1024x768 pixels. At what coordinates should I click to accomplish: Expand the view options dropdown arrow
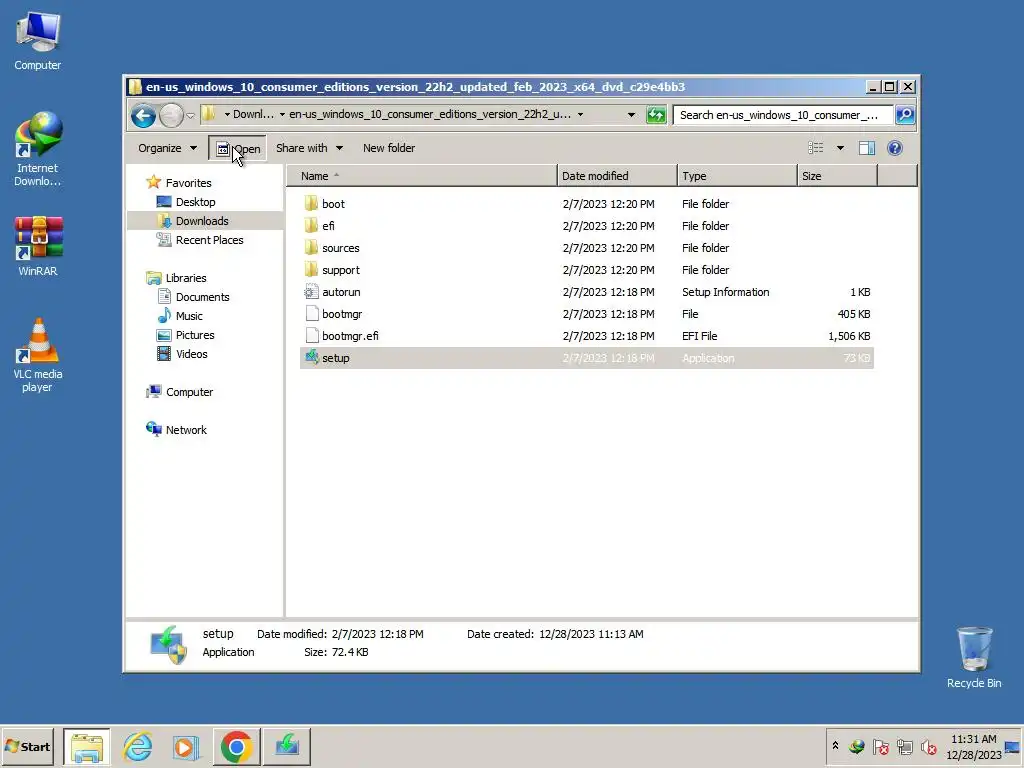pyautogui.click(x=840, y=148)
